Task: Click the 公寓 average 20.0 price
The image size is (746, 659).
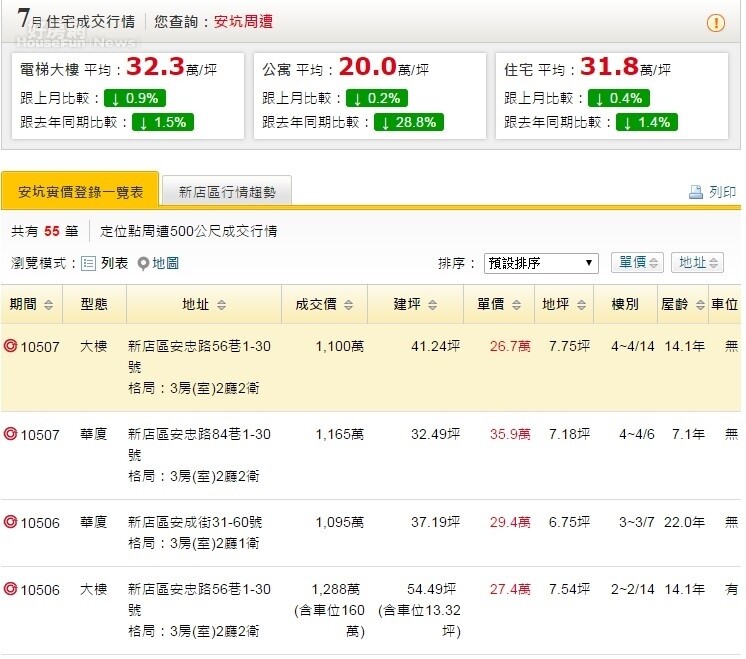Action: tap(367, 66)
